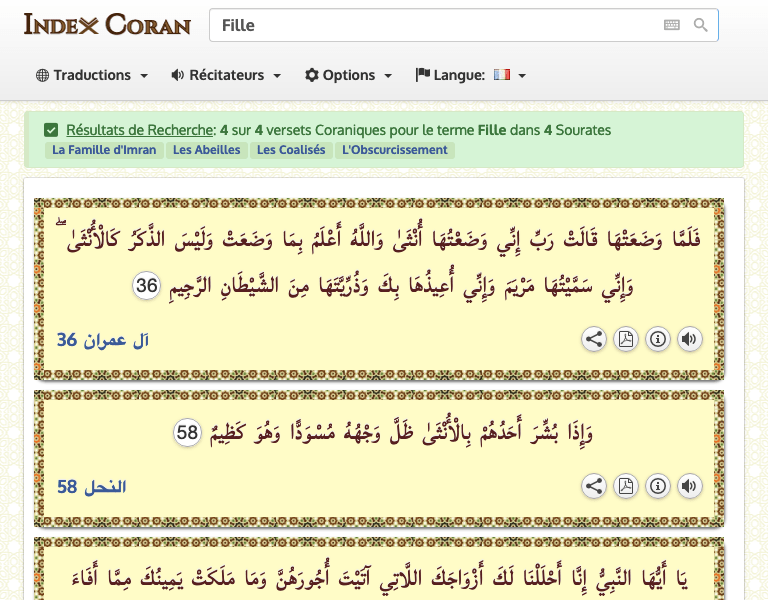Open the virtual keyboard icon in search box
The image size is (768, 600).
click(x=672, y=25)
